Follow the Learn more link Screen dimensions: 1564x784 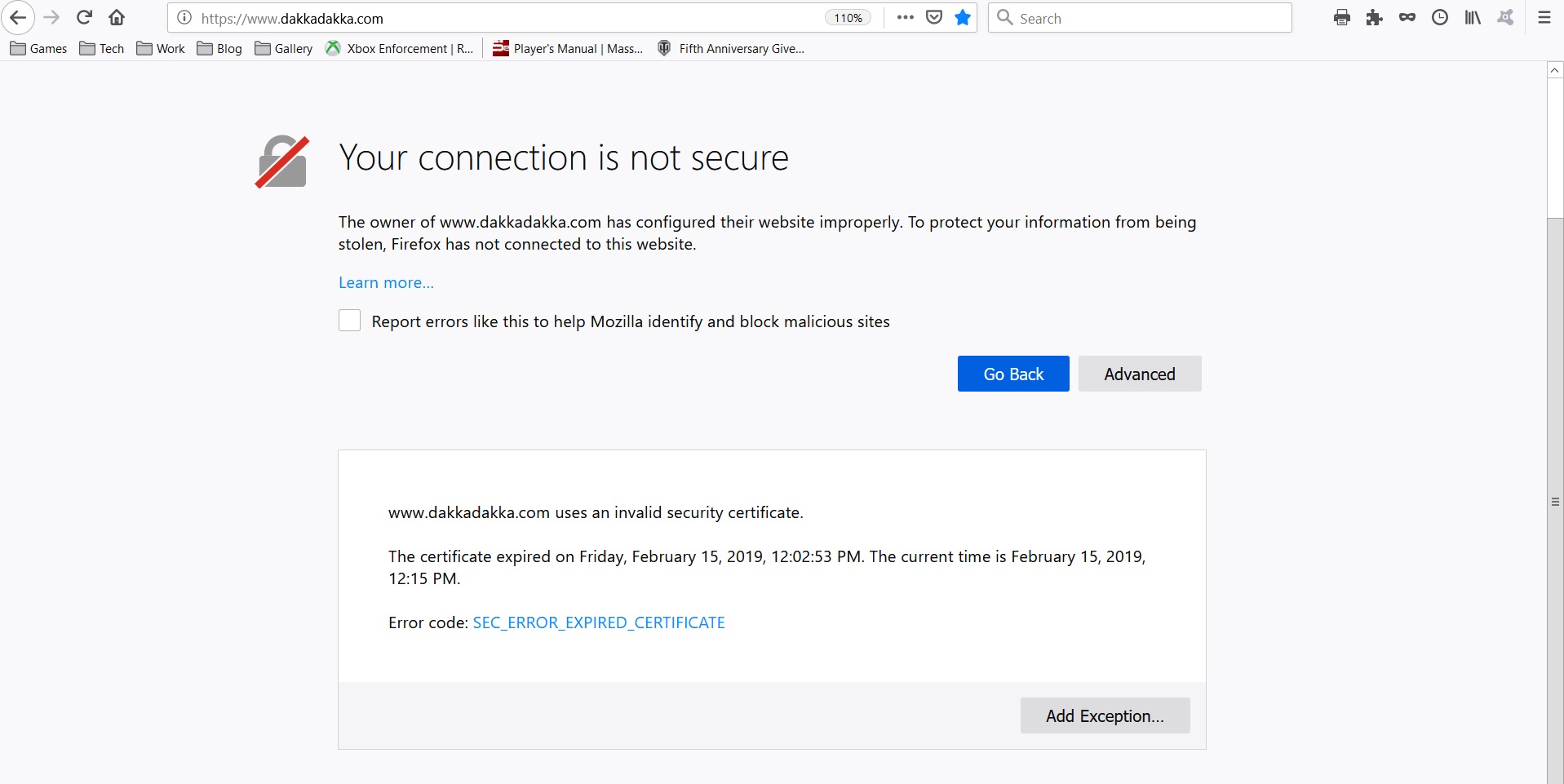point(386,283)
